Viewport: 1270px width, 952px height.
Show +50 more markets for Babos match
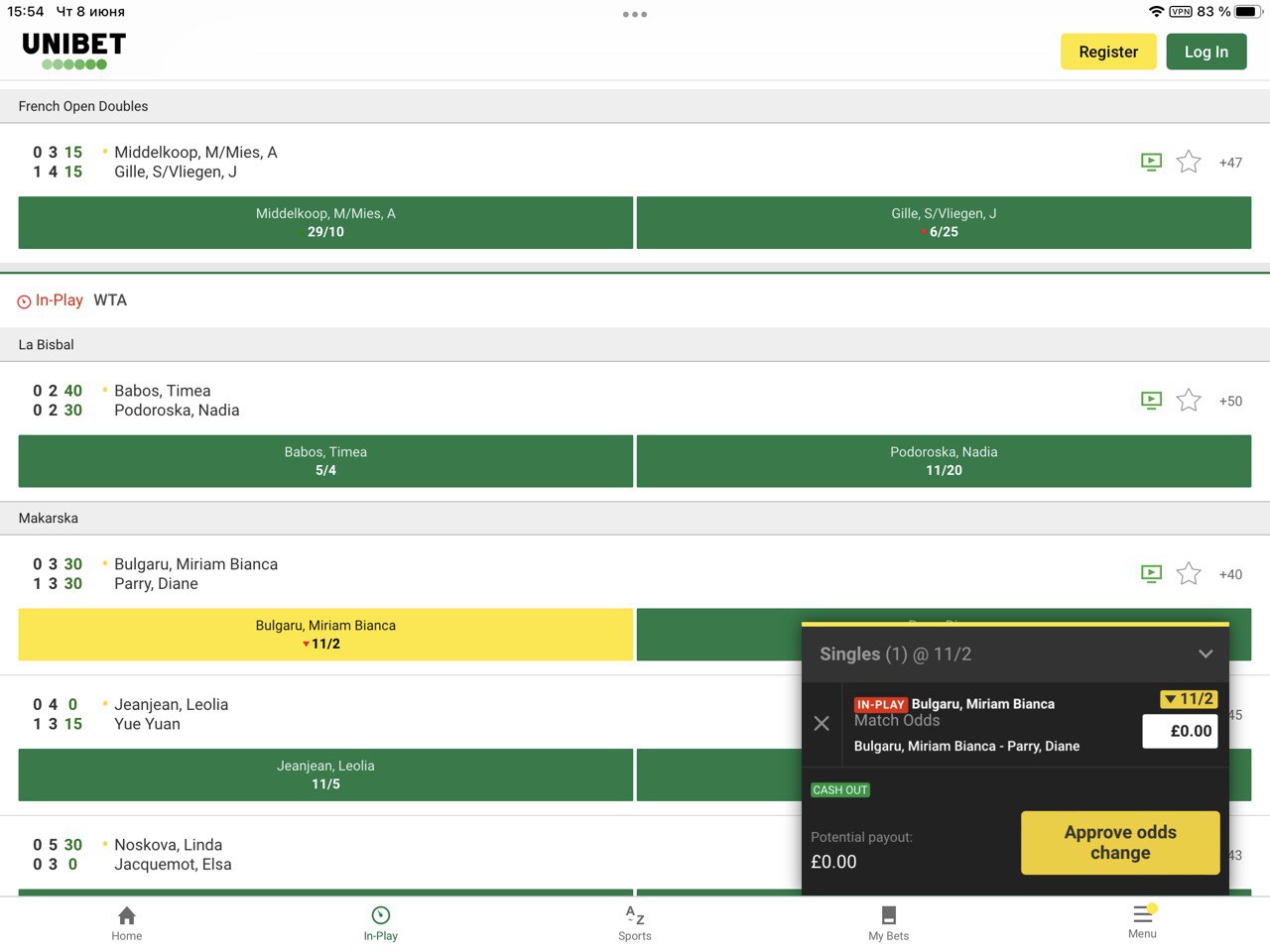[1230, 401]
